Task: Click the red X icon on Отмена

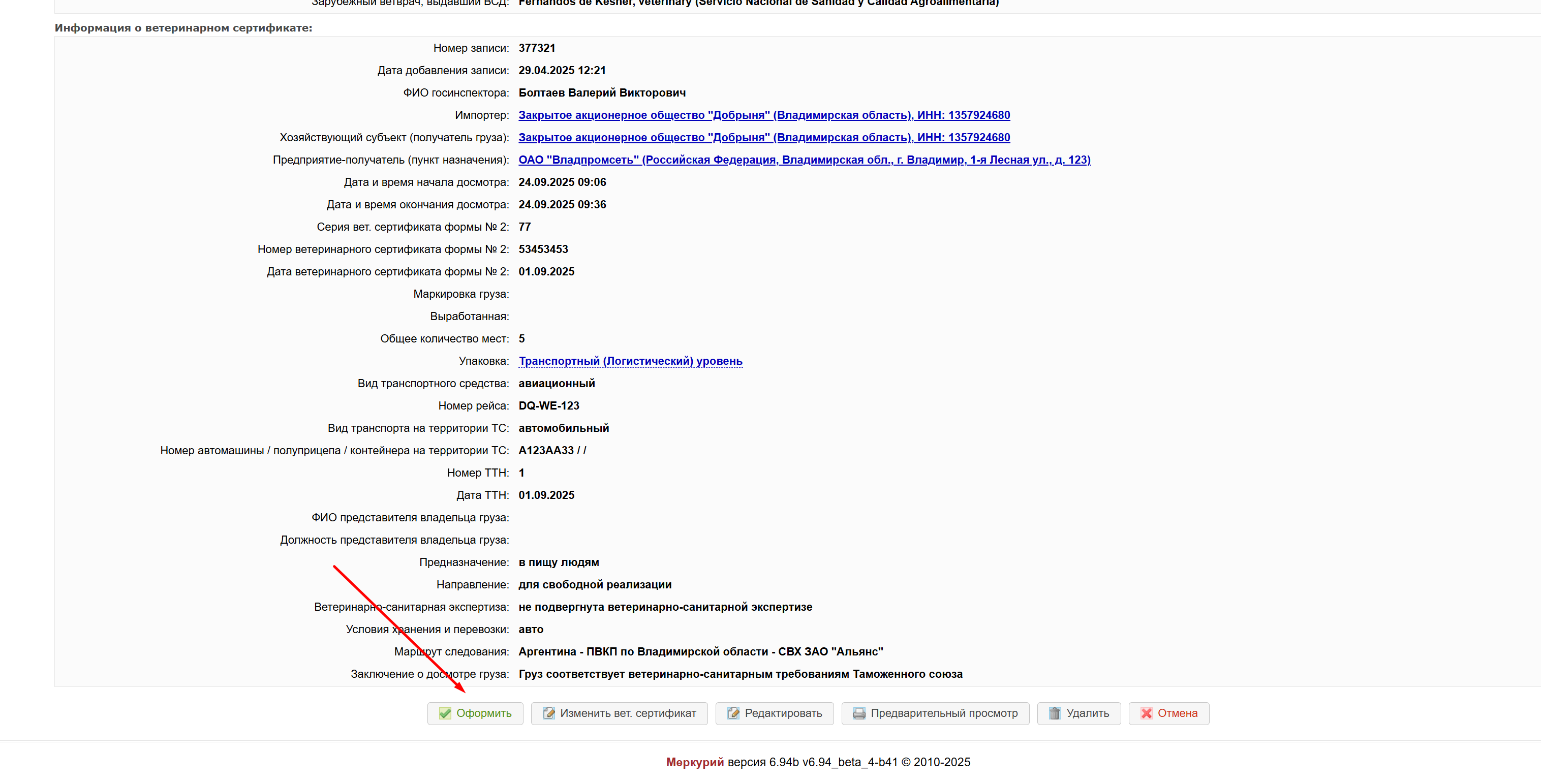Action: 1146,713
